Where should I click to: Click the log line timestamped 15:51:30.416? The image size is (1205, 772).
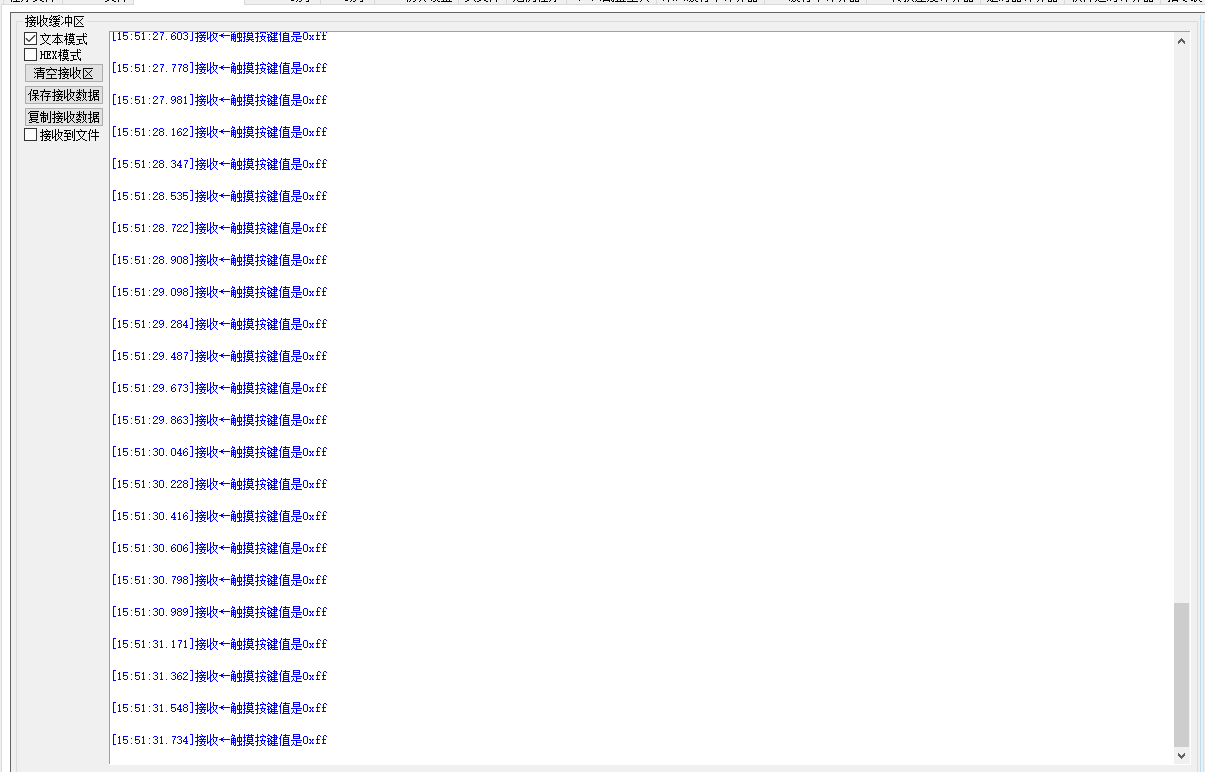pos(219,516)
